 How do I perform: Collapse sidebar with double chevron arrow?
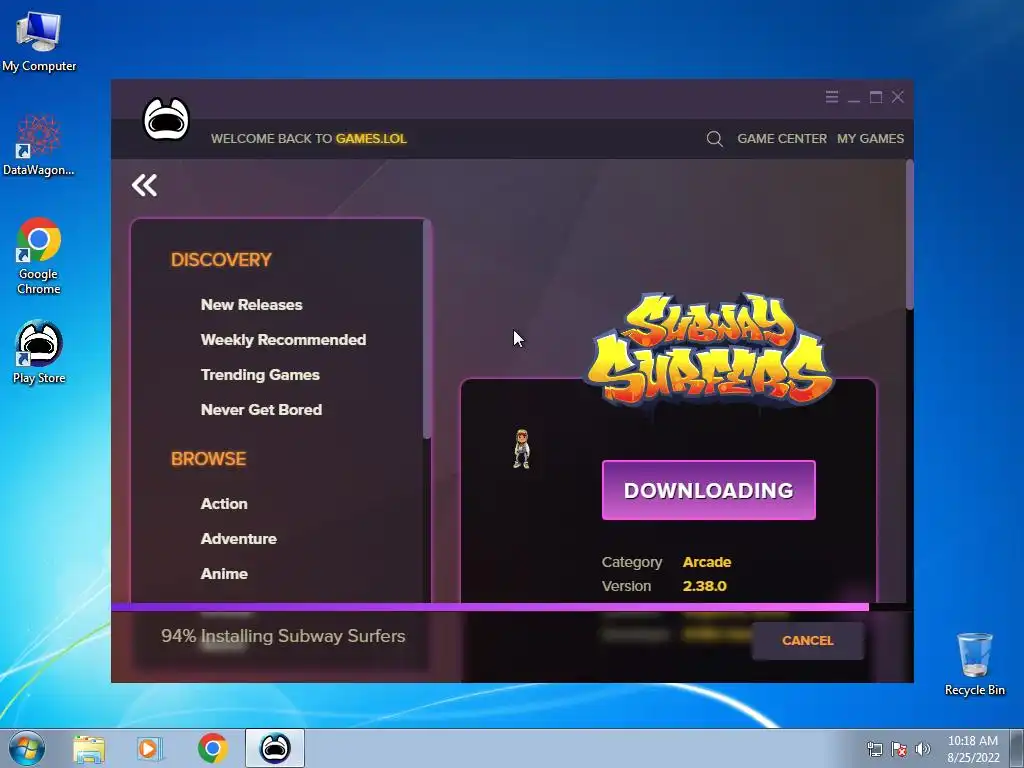click(x=144, y=185)
